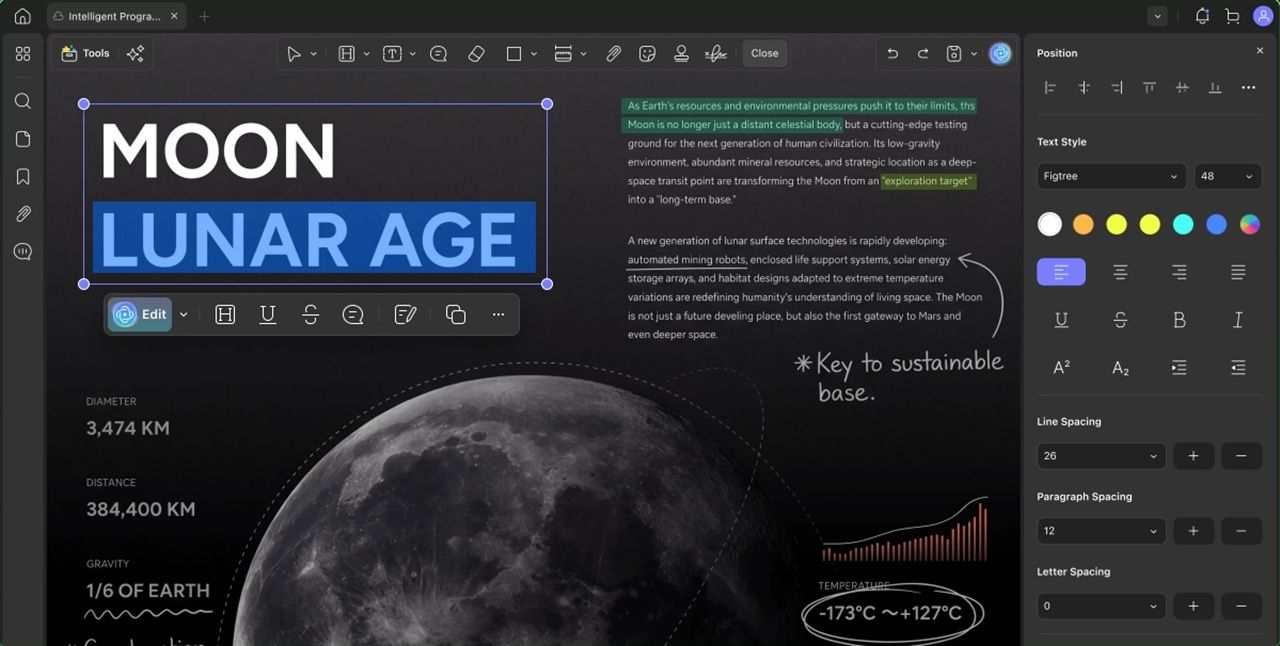
Task: Select the text box tool
Action: [x=393, y=54]
